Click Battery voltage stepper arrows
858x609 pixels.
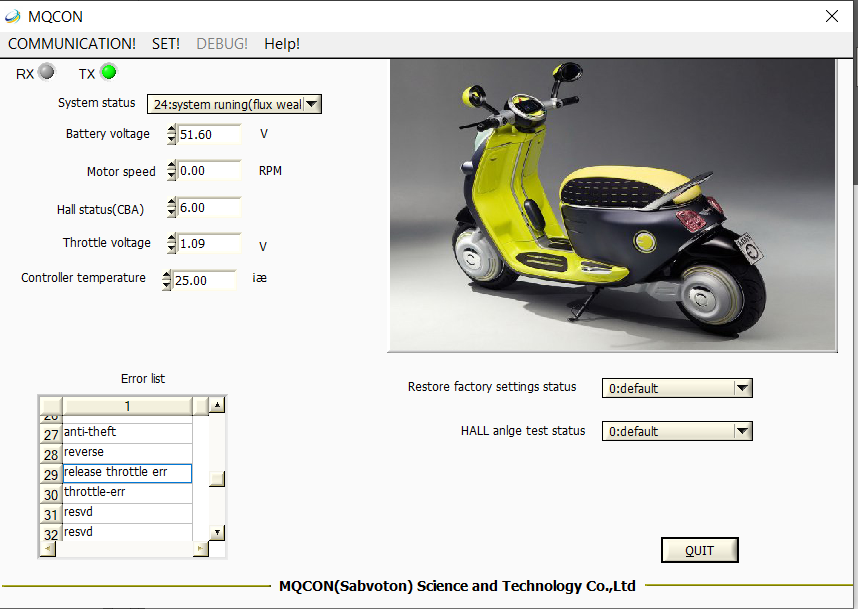tap(171, 135)
